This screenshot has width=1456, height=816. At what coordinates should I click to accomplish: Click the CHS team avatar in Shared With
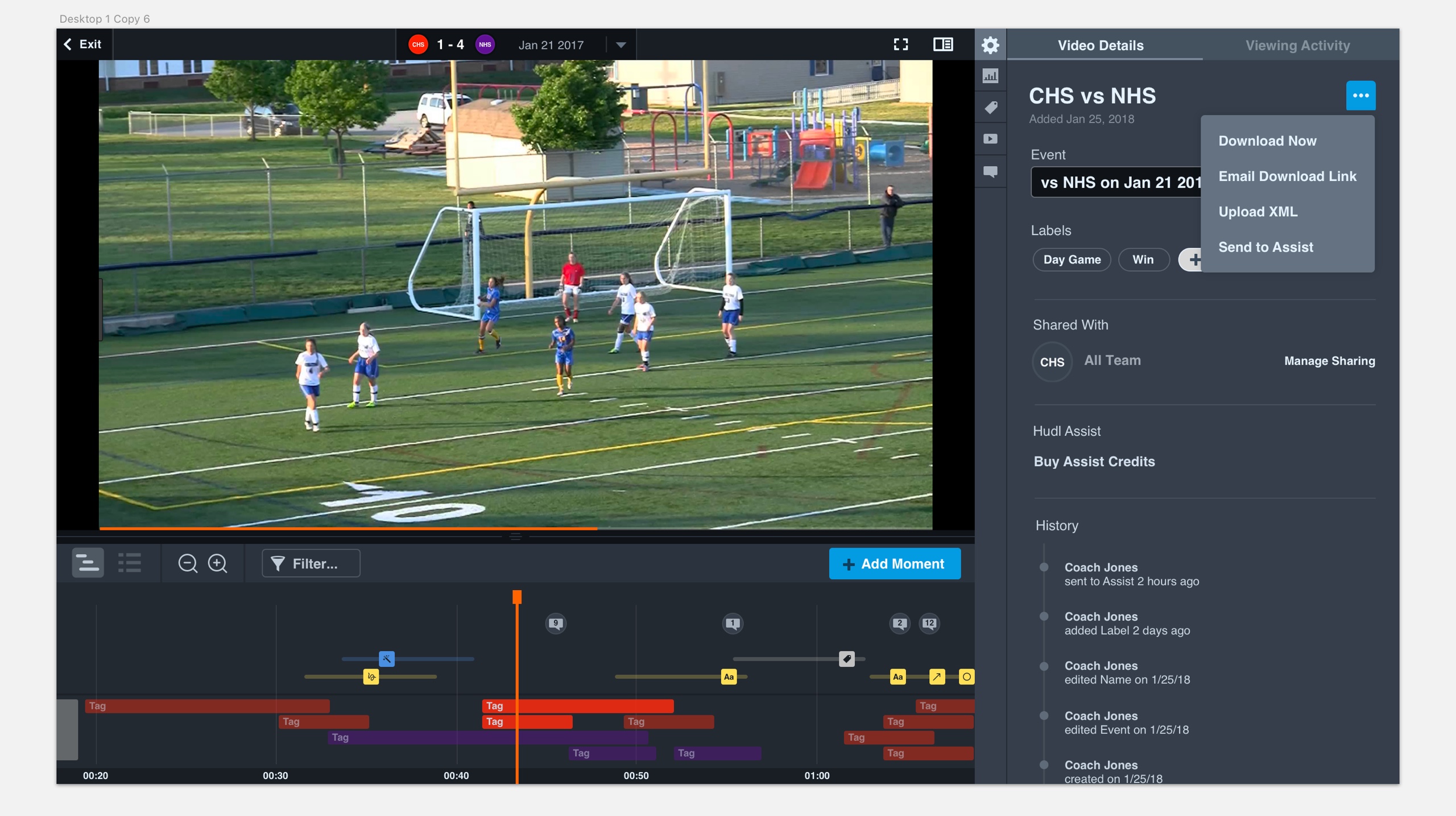click(x=1052, y=362)
